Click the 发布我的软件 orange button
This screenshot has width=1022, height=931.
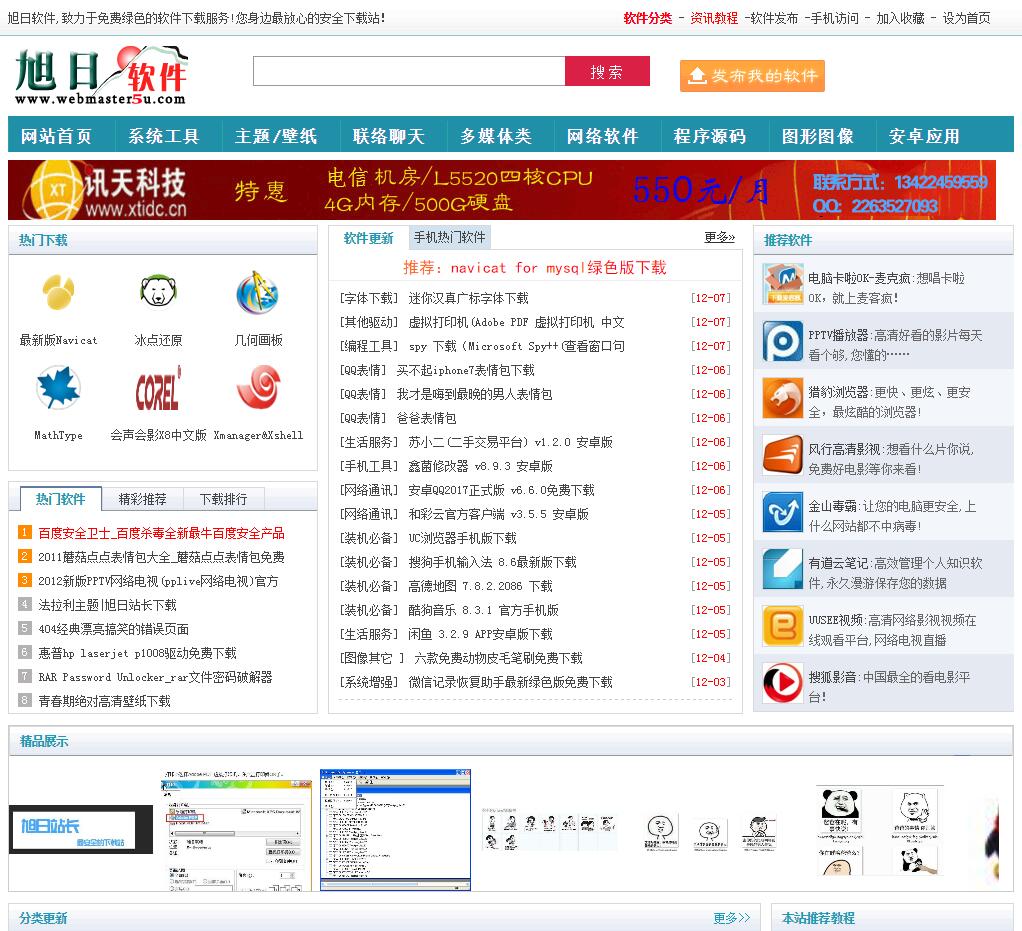pyautogui.click(x=752, y=76)
